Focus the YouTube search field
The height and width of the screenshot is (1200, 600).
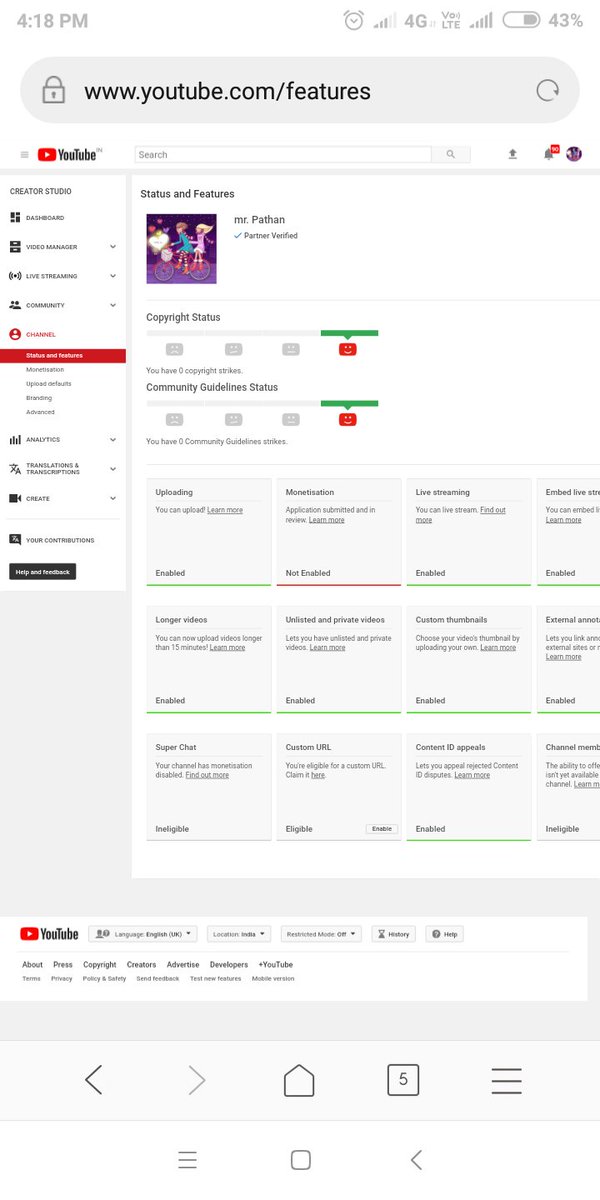(283, 155)
